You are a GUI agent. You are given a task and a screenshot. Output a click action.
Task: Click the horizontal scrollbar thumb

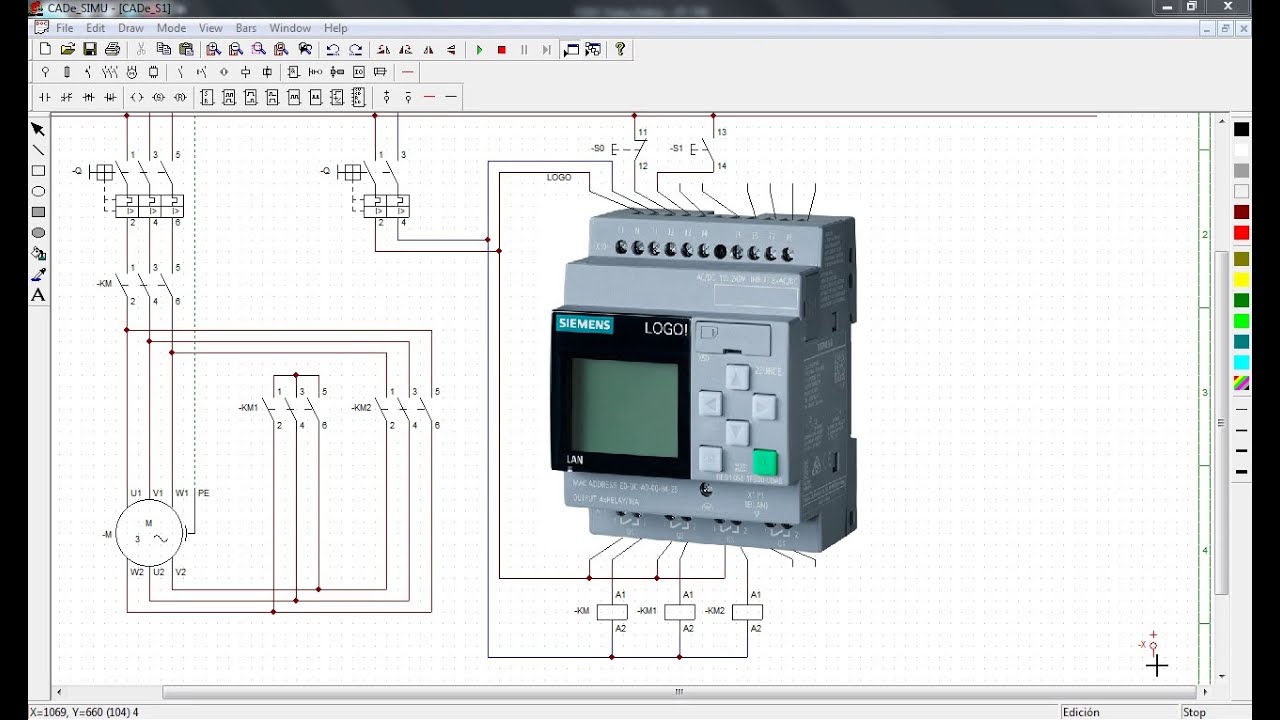679,692
